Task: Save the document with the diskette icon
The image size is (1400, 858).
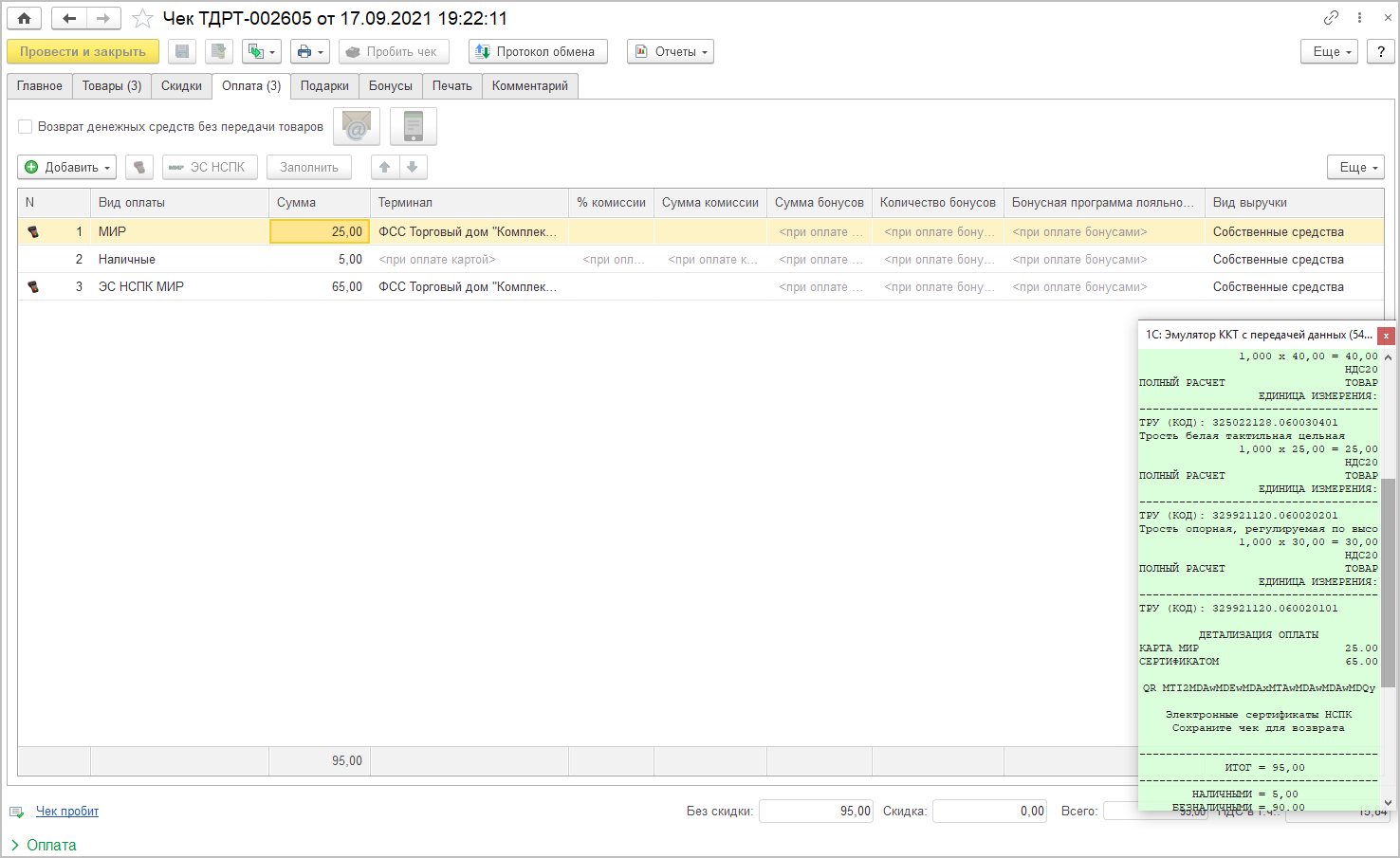Action: pos(182,51)
